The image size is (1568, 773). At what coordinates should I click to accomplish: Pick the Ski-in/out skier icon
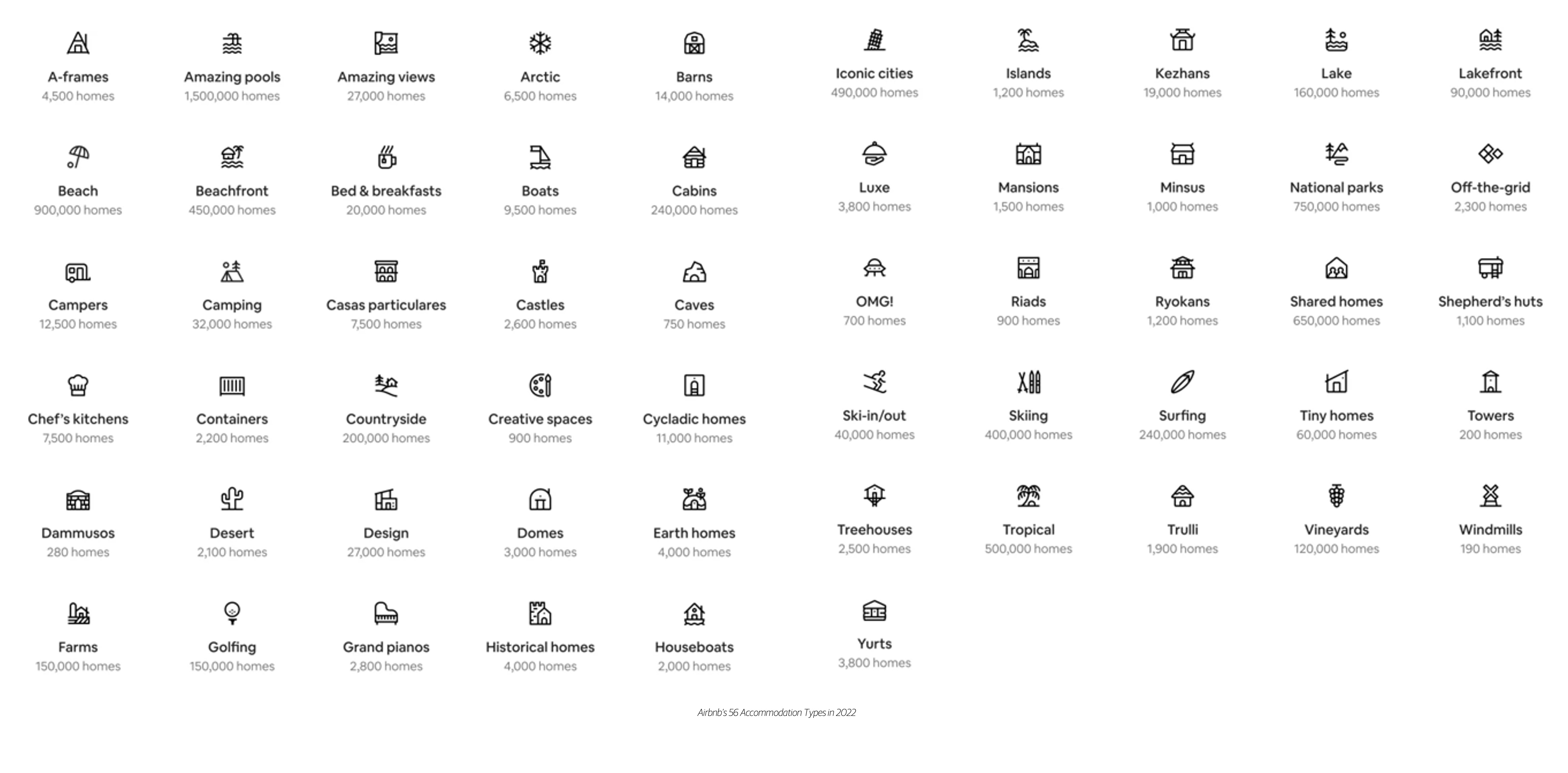pyautogui.click(x=875, y=382)
